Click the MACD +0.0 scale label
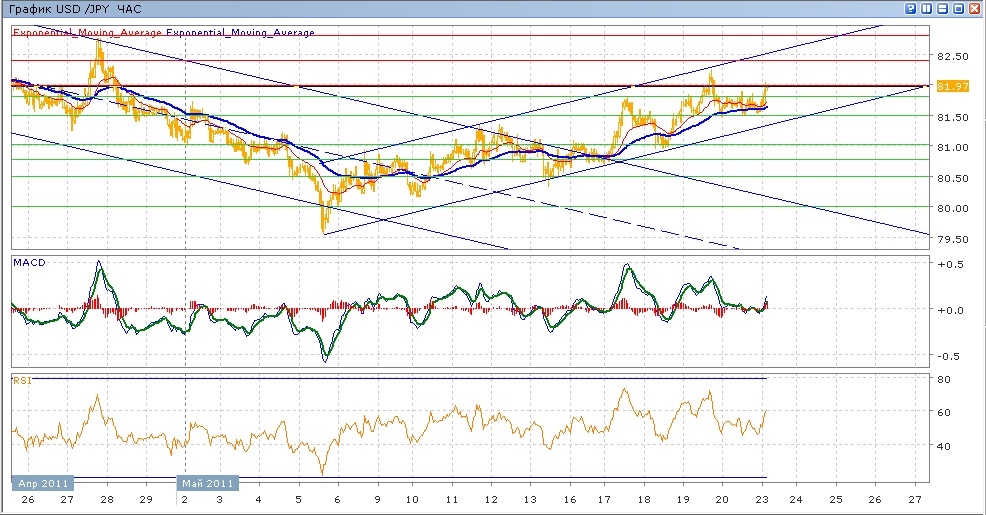986x515 pixels. pyautogui.click(x=950, y=310)
